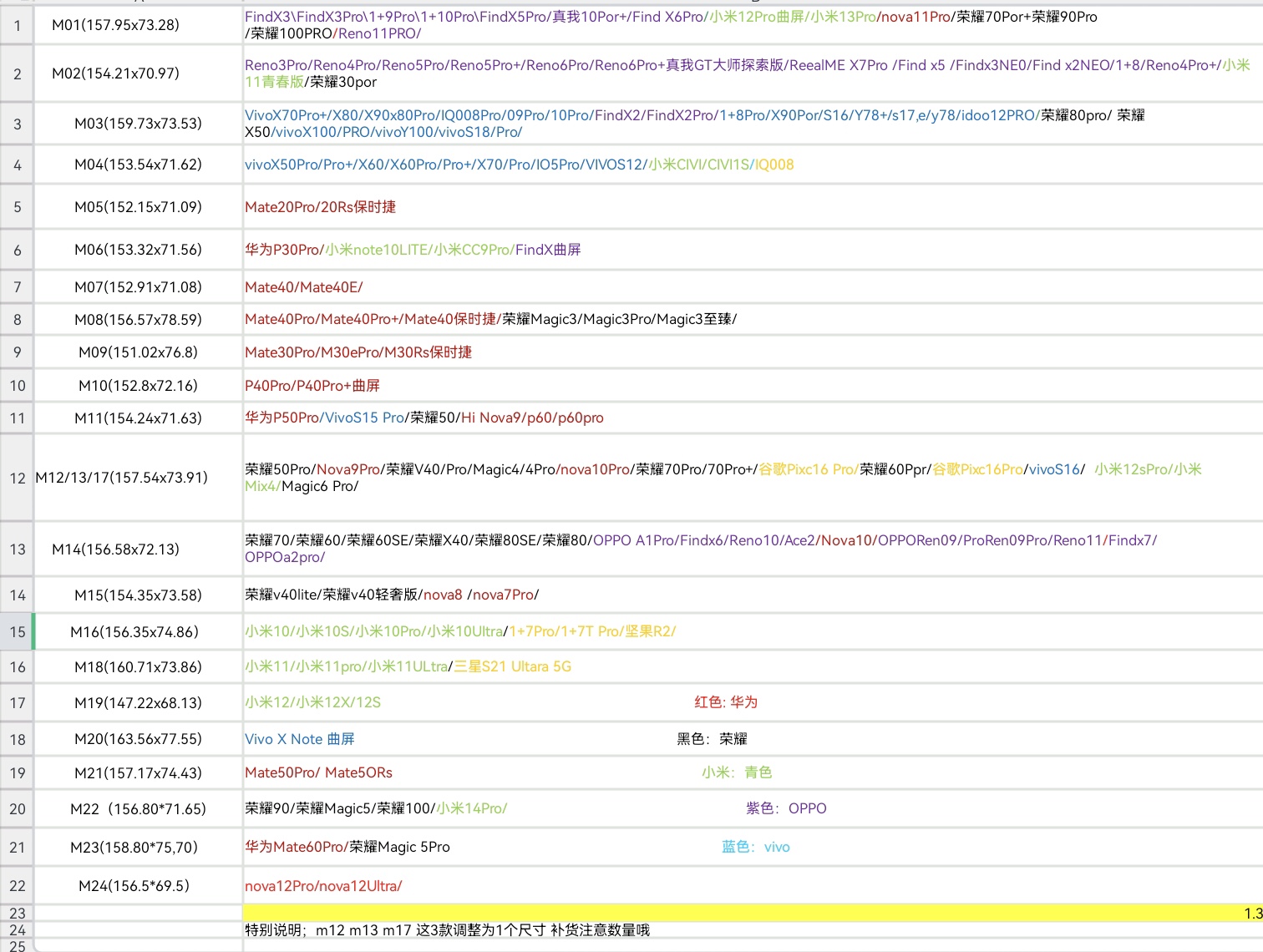
Task: Click the nova12Pro/nova12Ultra/ cell
Action: 752,886
